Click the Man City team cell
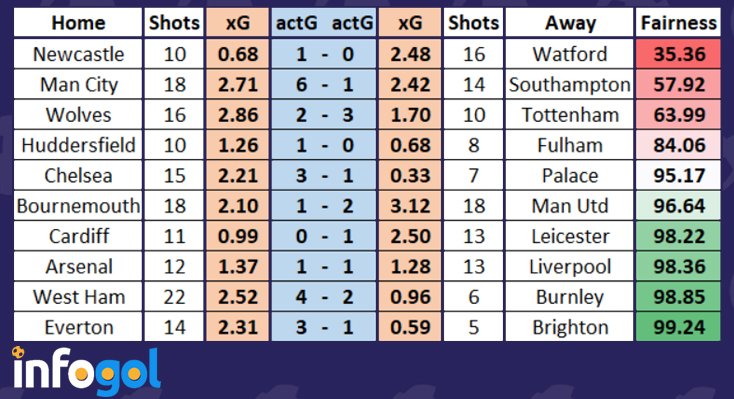The width and height of the screenshot is (734, 399). pos(78,84)
